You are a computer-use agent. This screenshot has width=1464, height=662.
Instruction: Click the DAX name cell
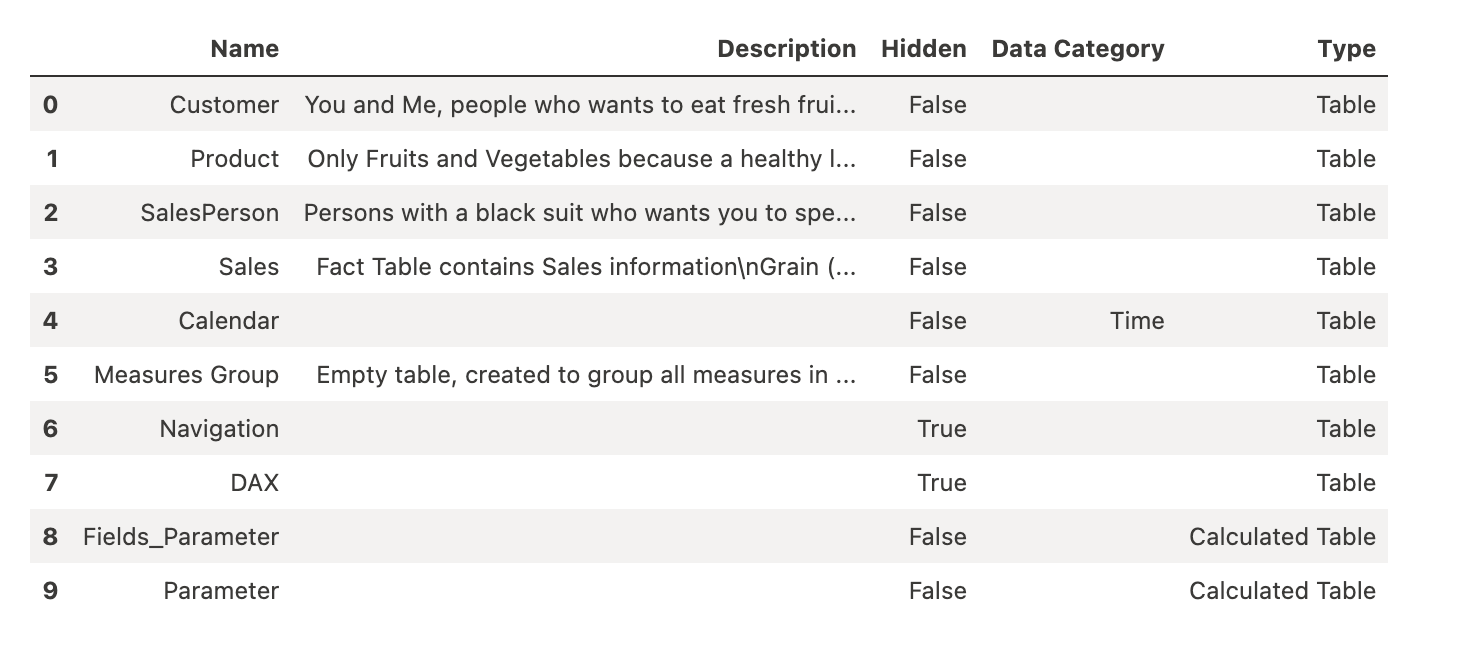click(255, 483)
